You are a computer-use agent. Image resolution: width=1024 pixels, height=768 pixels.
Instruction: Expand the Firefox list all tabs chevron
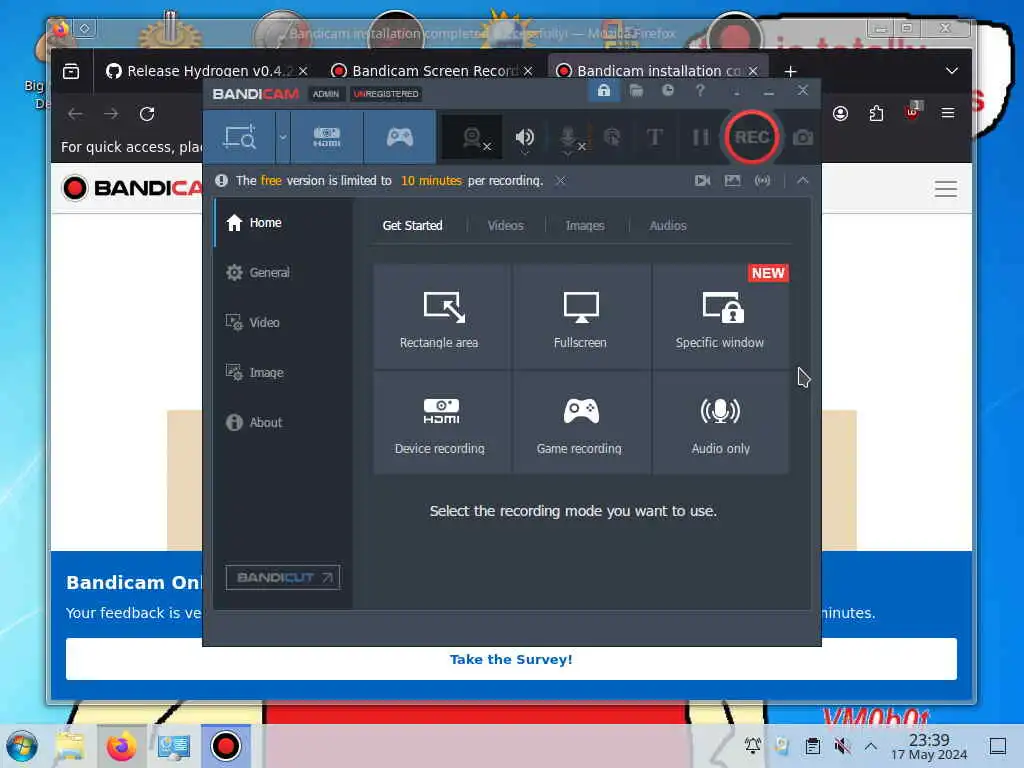point(952,71)
